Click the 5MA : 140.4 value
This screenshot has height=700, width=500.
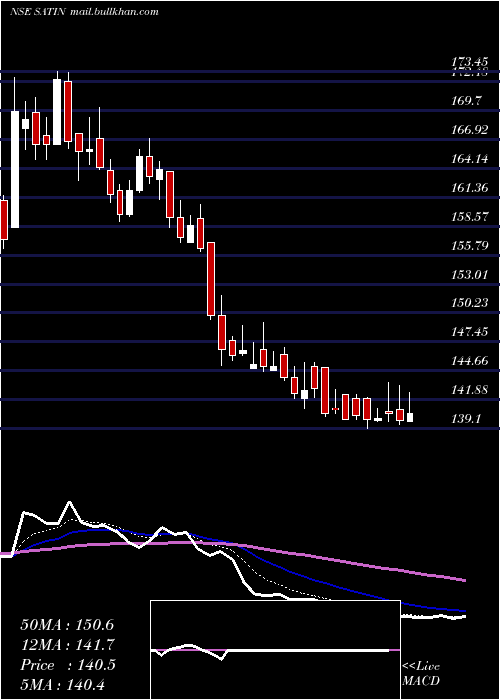coord(63,684)
